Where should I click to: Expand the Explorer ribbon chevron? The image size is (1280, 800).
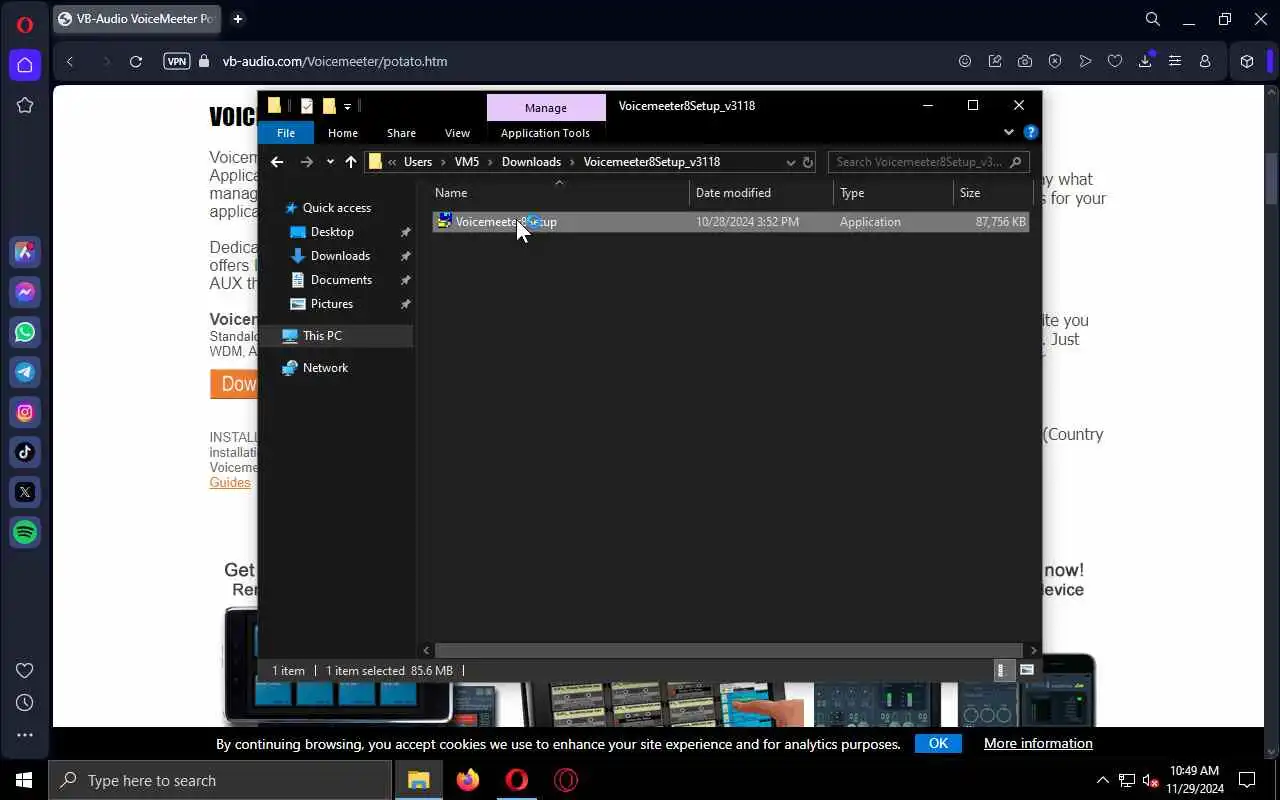1008,132
